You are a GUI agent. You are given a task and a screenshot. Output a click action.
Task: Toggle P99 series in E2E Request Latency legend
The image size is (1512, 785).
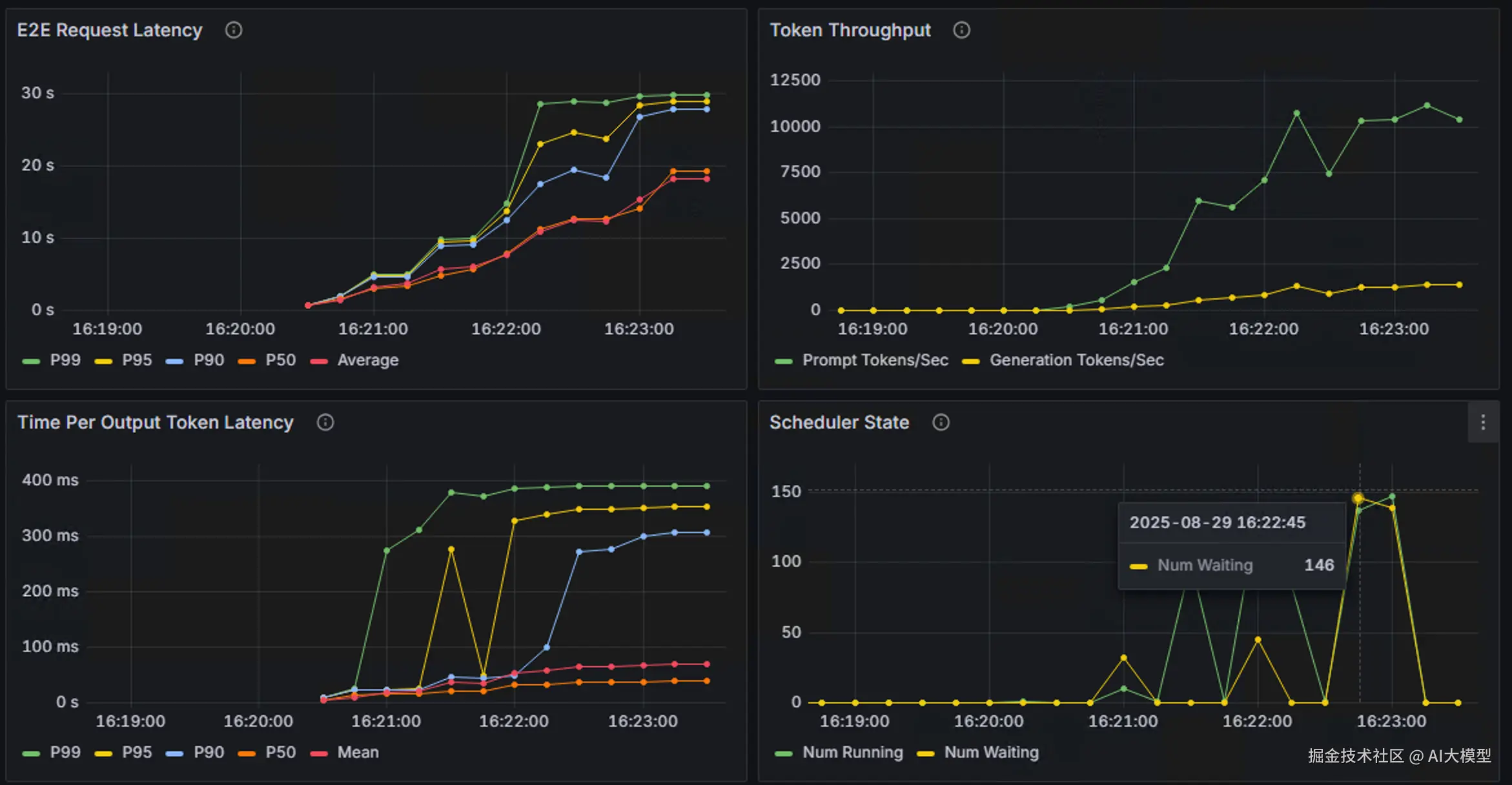tap(65, 360)
